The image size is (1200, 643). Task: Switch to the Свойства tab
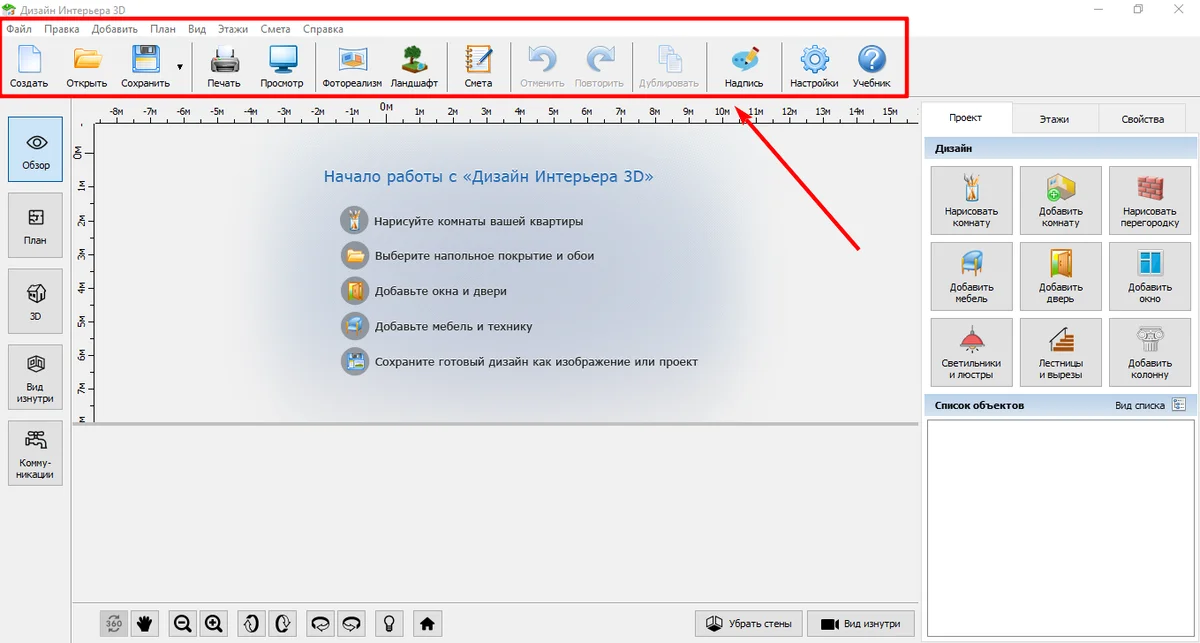tap(1143, 119)
